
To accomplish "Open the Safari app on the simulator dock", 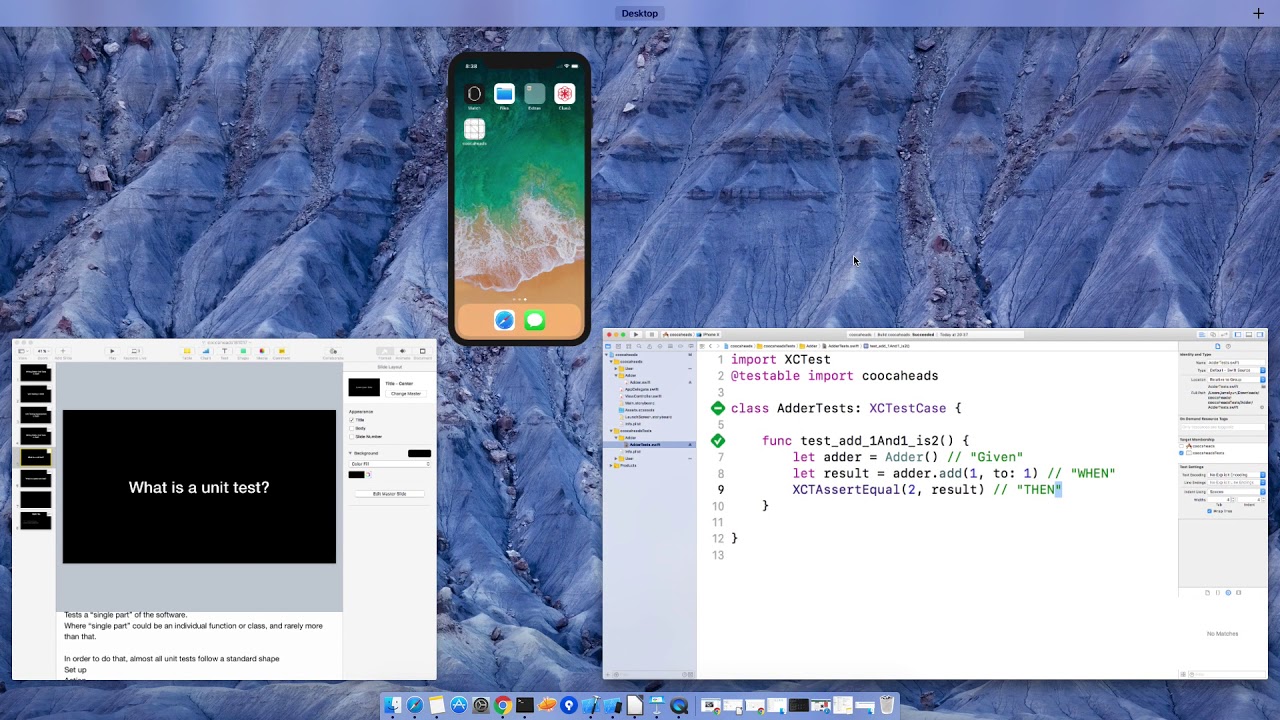I will coord(504,321).
